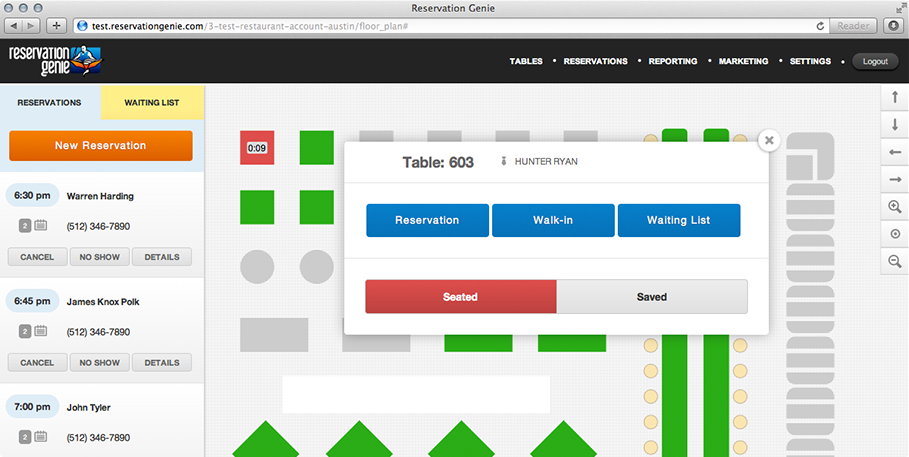The width and height of the screenshot is (909, 457).
Task: Set table status to Saved
Action: pos(652,297)
